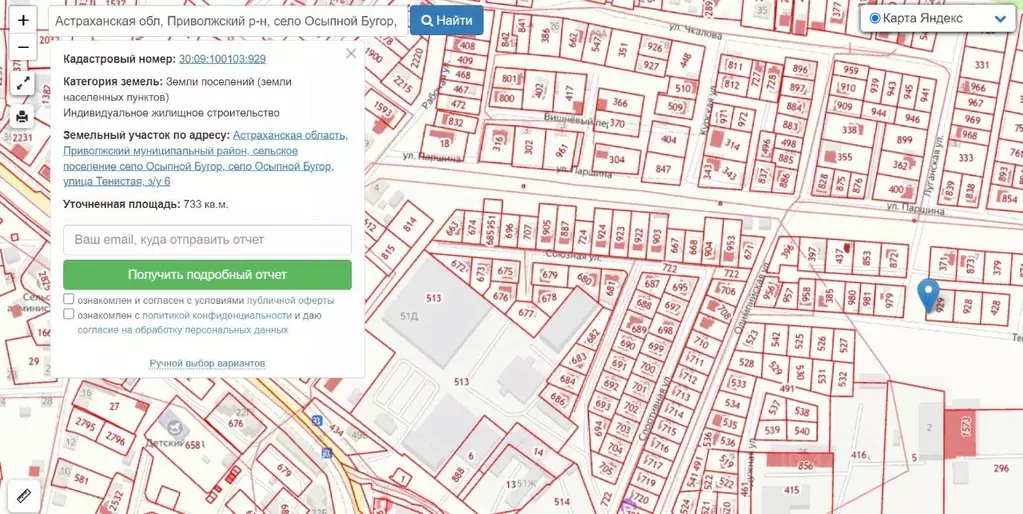This screenshot has width=1023, height=514.
Task: Check the privacy policy consent checkbox
Action: 69,314
